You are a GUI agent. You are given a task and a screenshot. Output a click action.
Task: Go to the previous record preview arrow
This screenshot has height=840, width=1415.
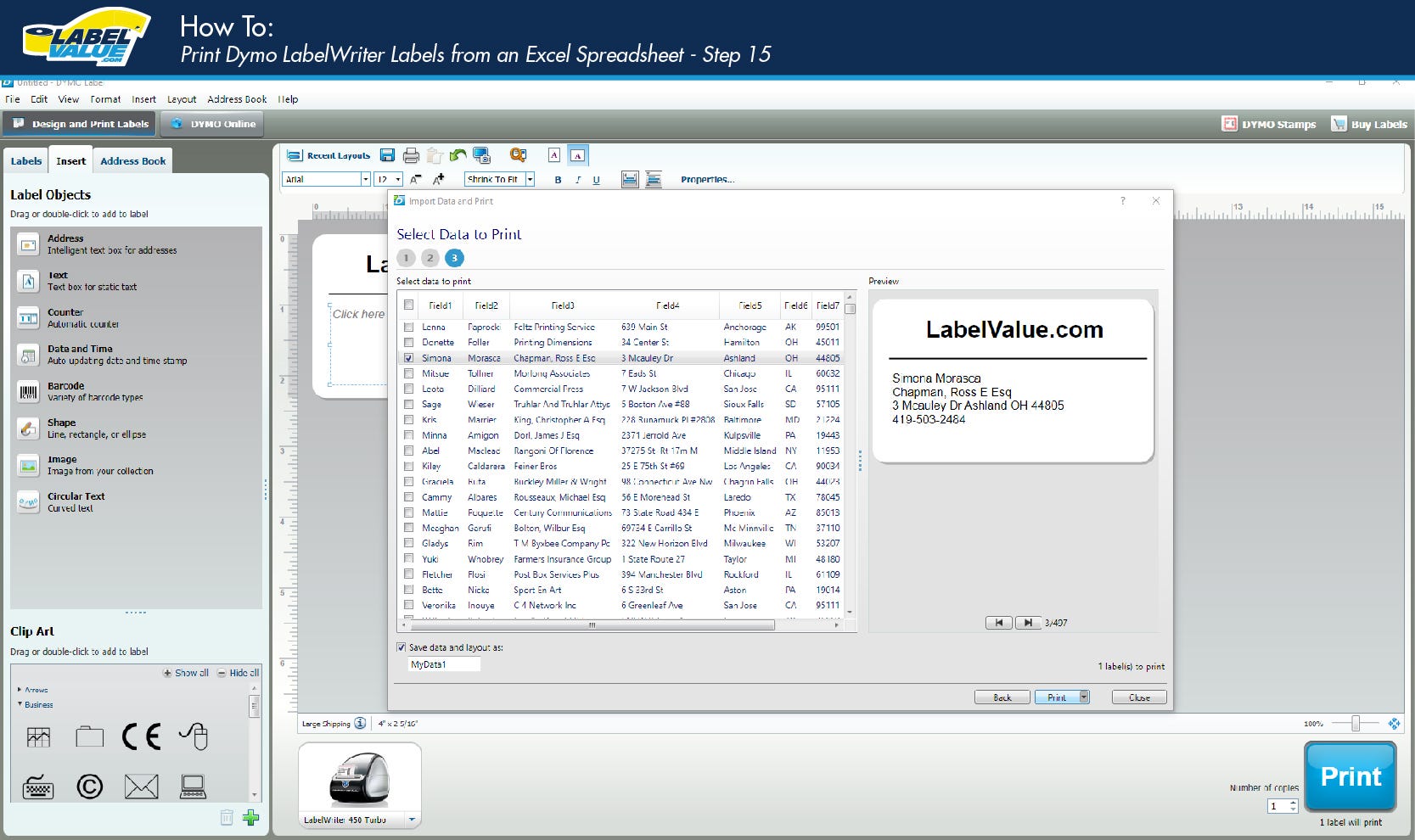pyautogui.click(x=999, y=623)
